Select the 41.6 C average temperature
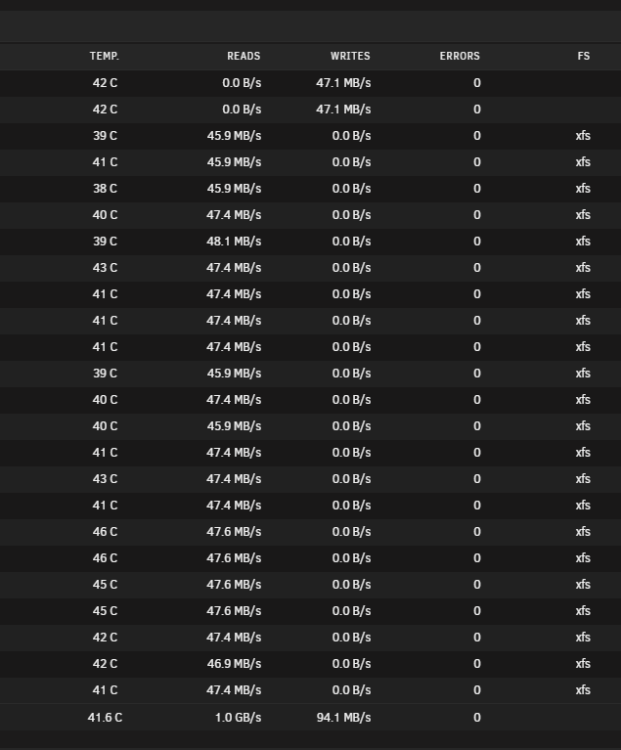 tap(105, 717)
